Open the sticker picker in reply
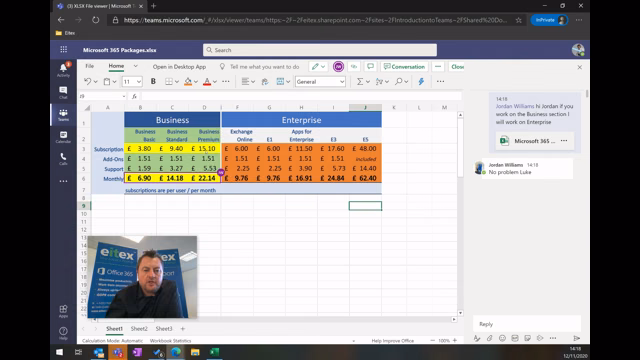640x360 pixels. [x=527, y=338]
